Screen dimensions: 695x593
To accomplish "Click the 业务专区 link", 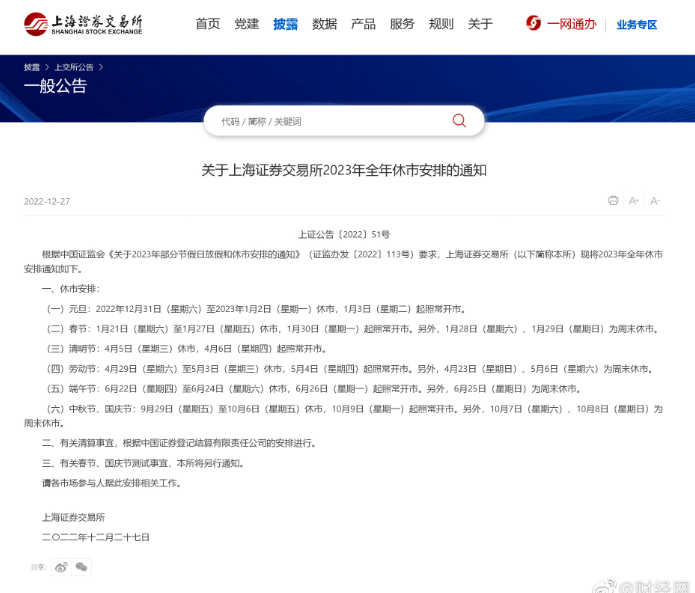I will click(637, 24).
